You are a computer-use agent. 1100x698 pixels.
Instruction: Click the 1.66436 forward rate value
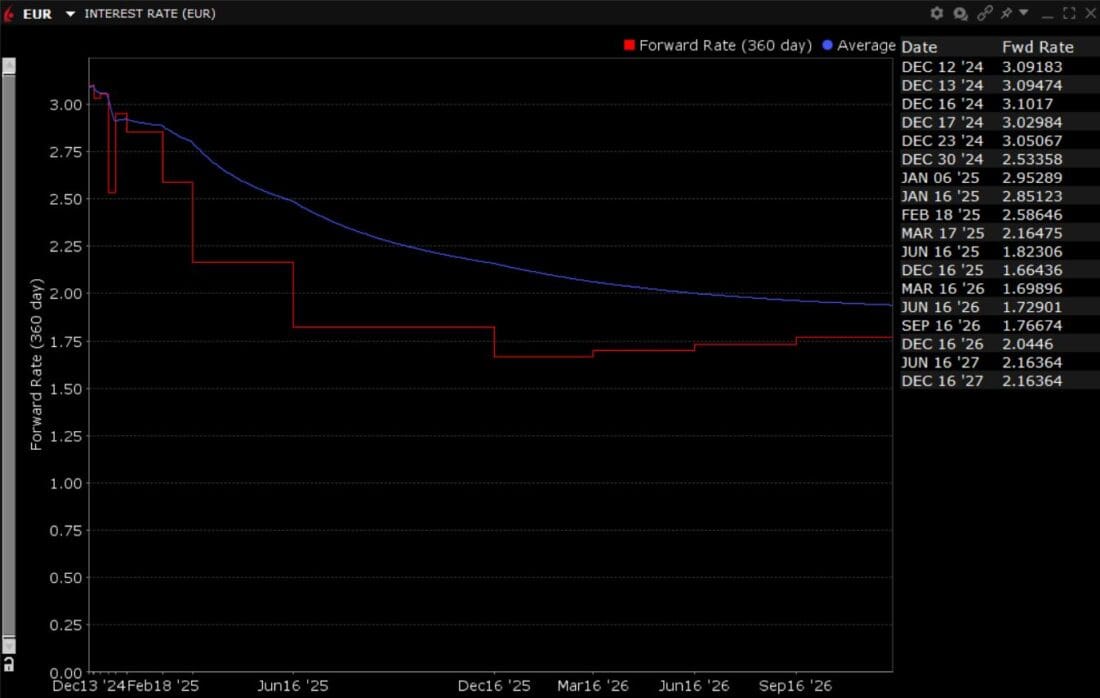click(x=1032, y=270)
